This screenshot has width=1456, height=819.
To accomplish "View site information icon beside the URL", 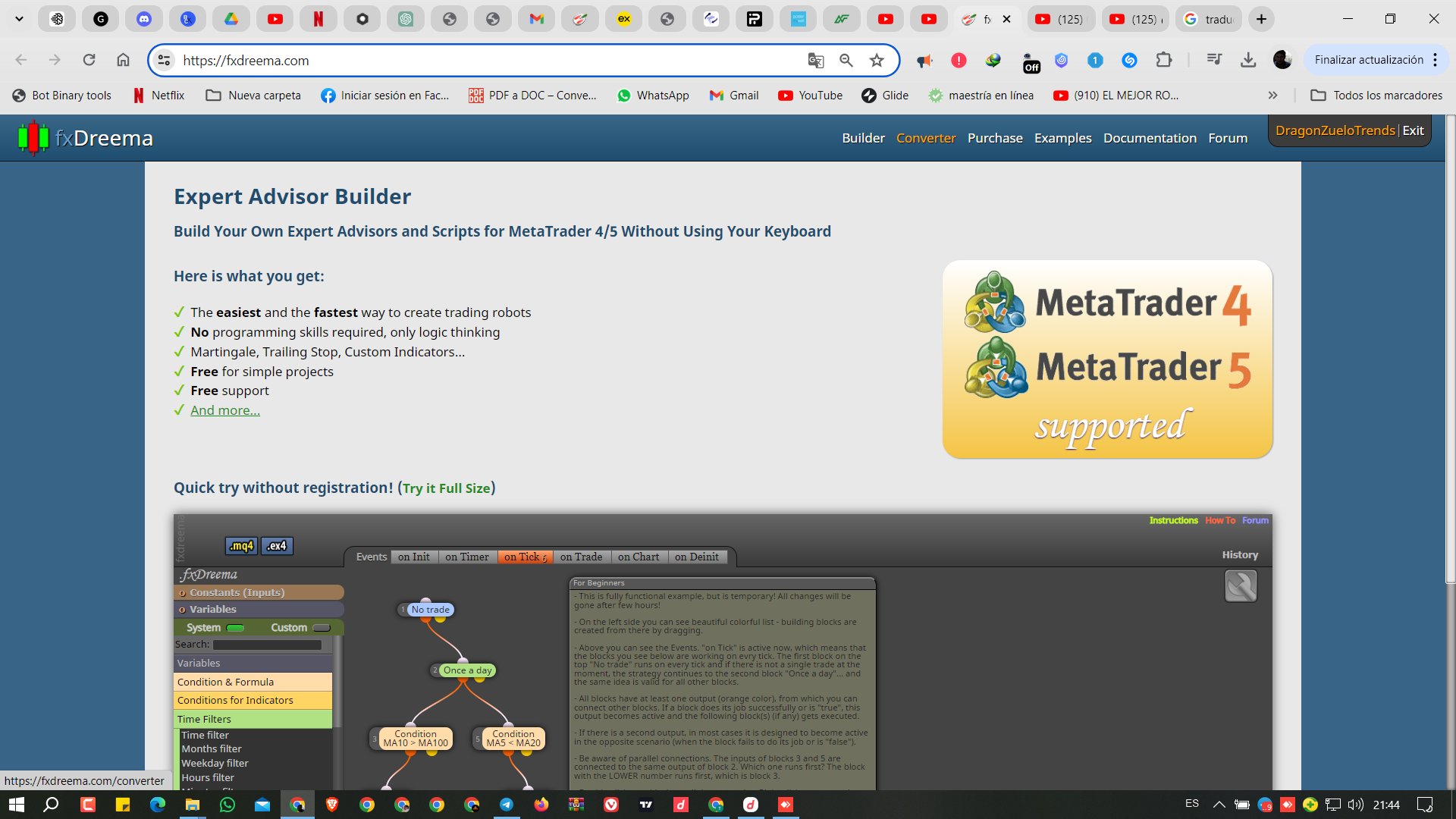I will [164, 61].
